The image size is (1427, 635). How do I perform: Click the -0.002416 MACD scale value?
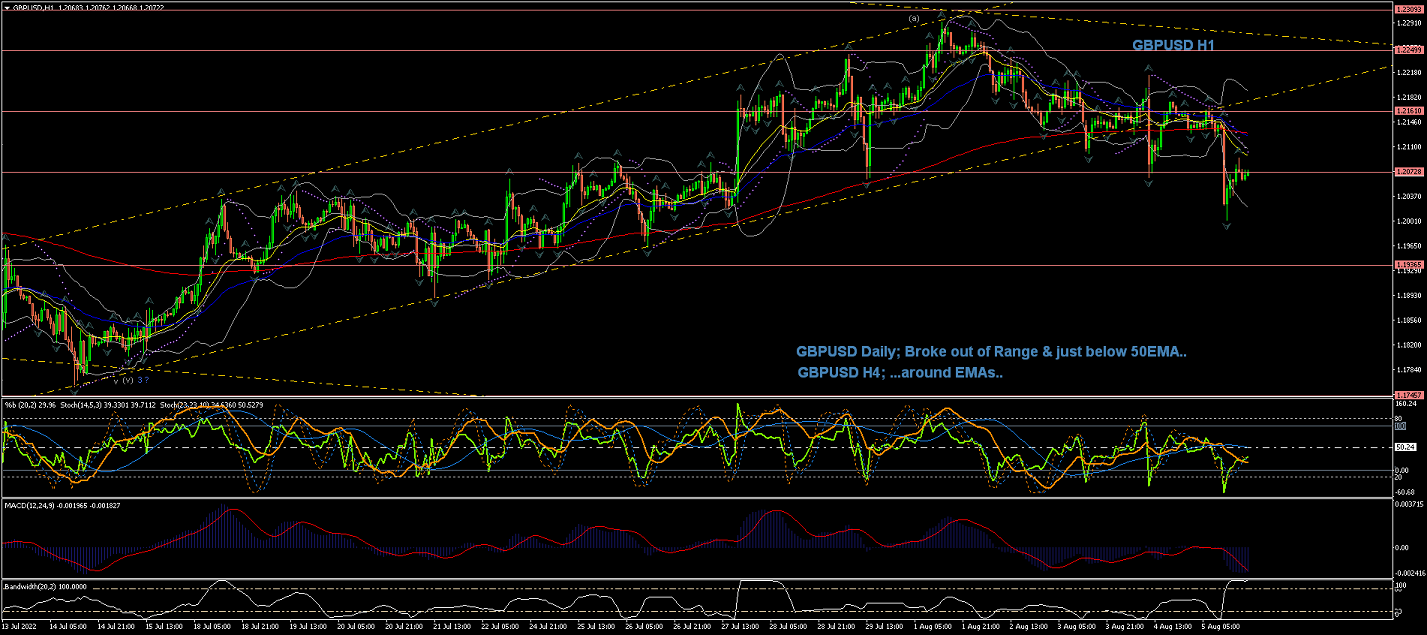point(1409,573)
